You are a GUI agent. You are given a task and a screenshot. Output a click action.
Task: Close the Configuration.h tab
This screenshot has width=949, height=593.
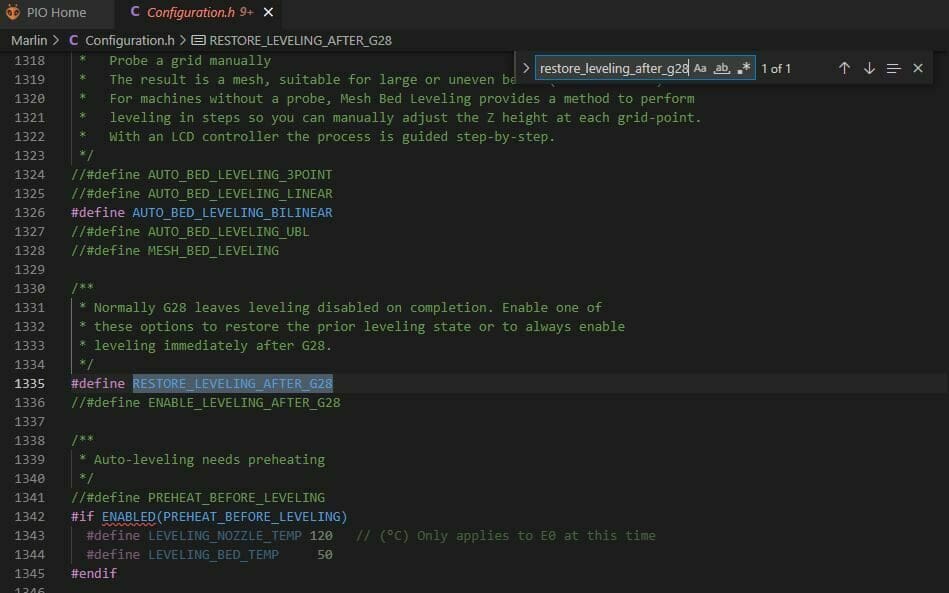269,12
